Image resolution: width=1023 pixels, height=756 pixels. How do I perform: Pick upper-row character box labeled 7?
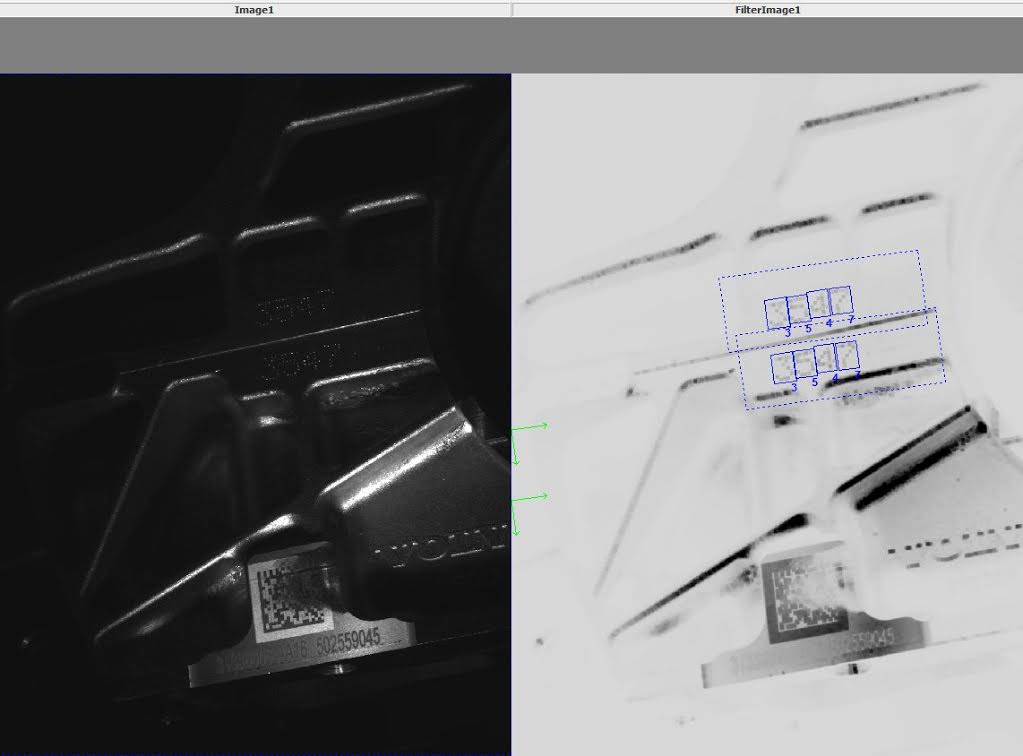840,301
